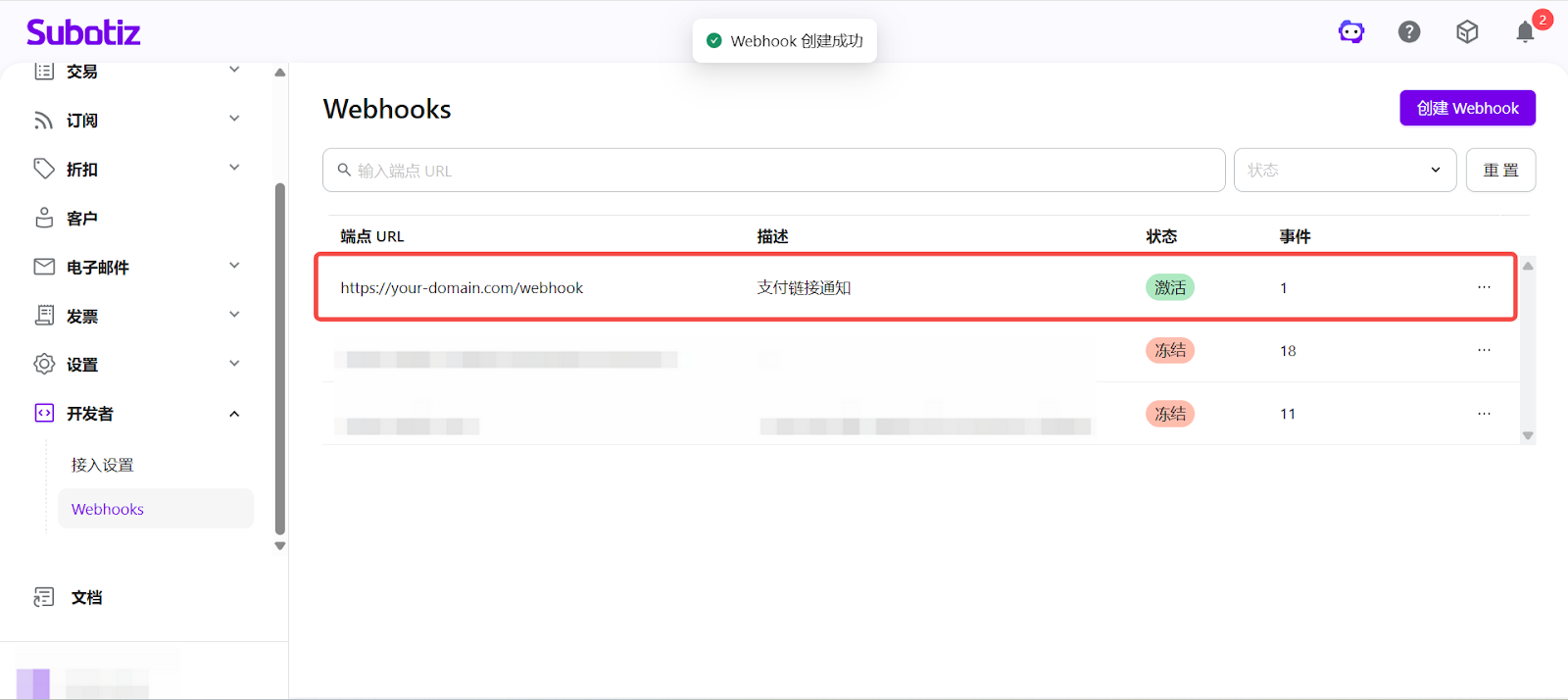The width and height of the screenshot is (1568, 700).
Task: Open more options for the 激活 webhook row
Action: tap(1484, 287)
